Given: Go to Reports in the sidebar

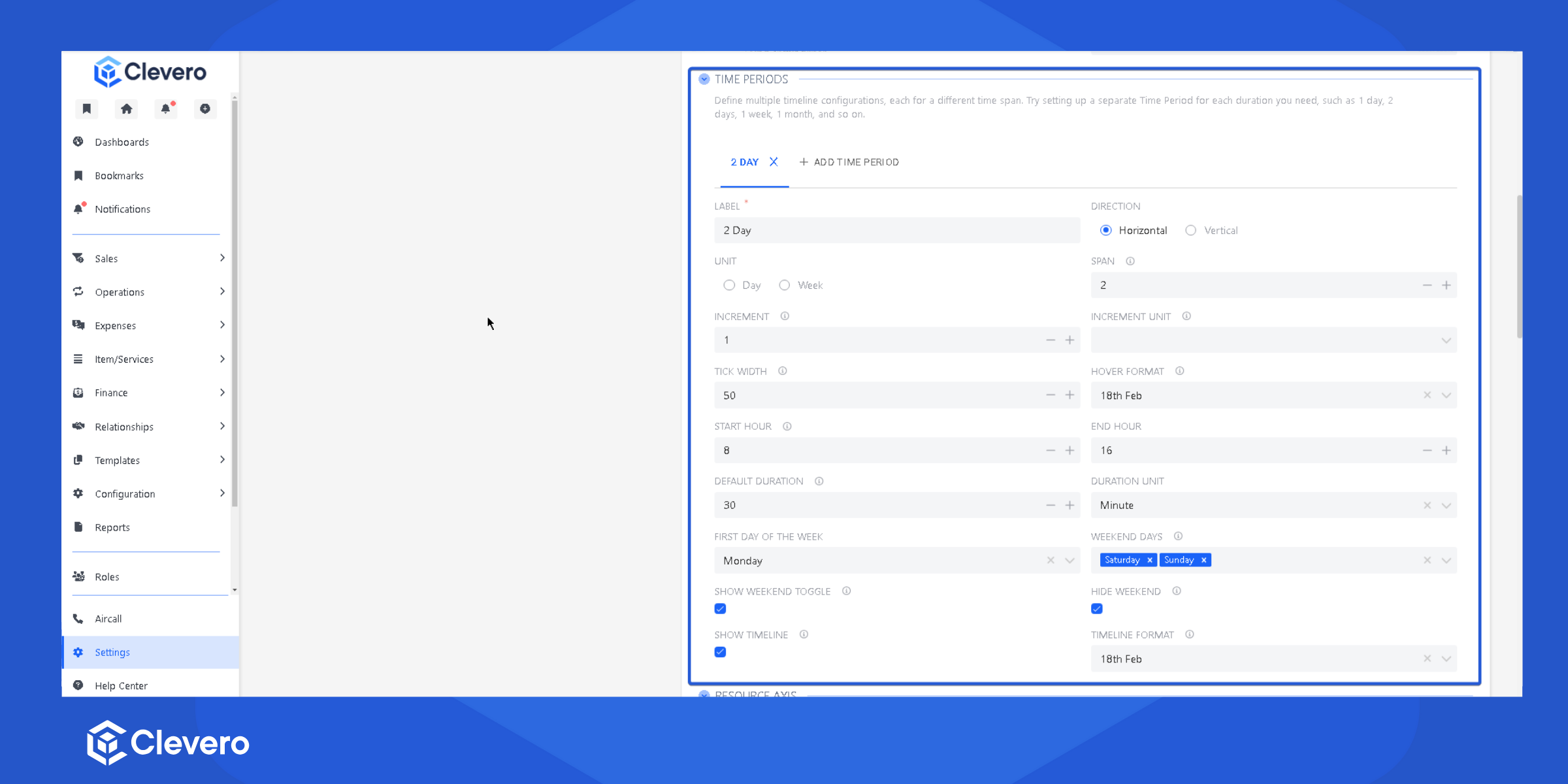Looking at the screenshot, I should coord(112,527).
